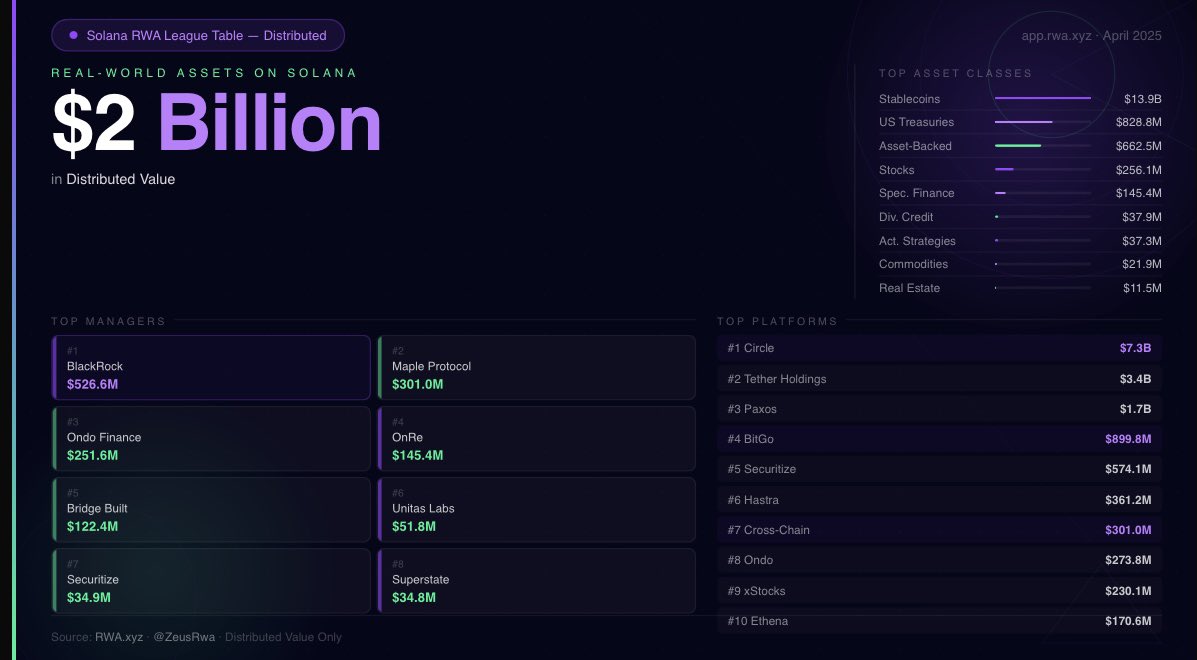Click the Solana RWA League Table badge
The width and height of the screenshot is (1197, 660).
pyautogui.click(x=198, y=36)
